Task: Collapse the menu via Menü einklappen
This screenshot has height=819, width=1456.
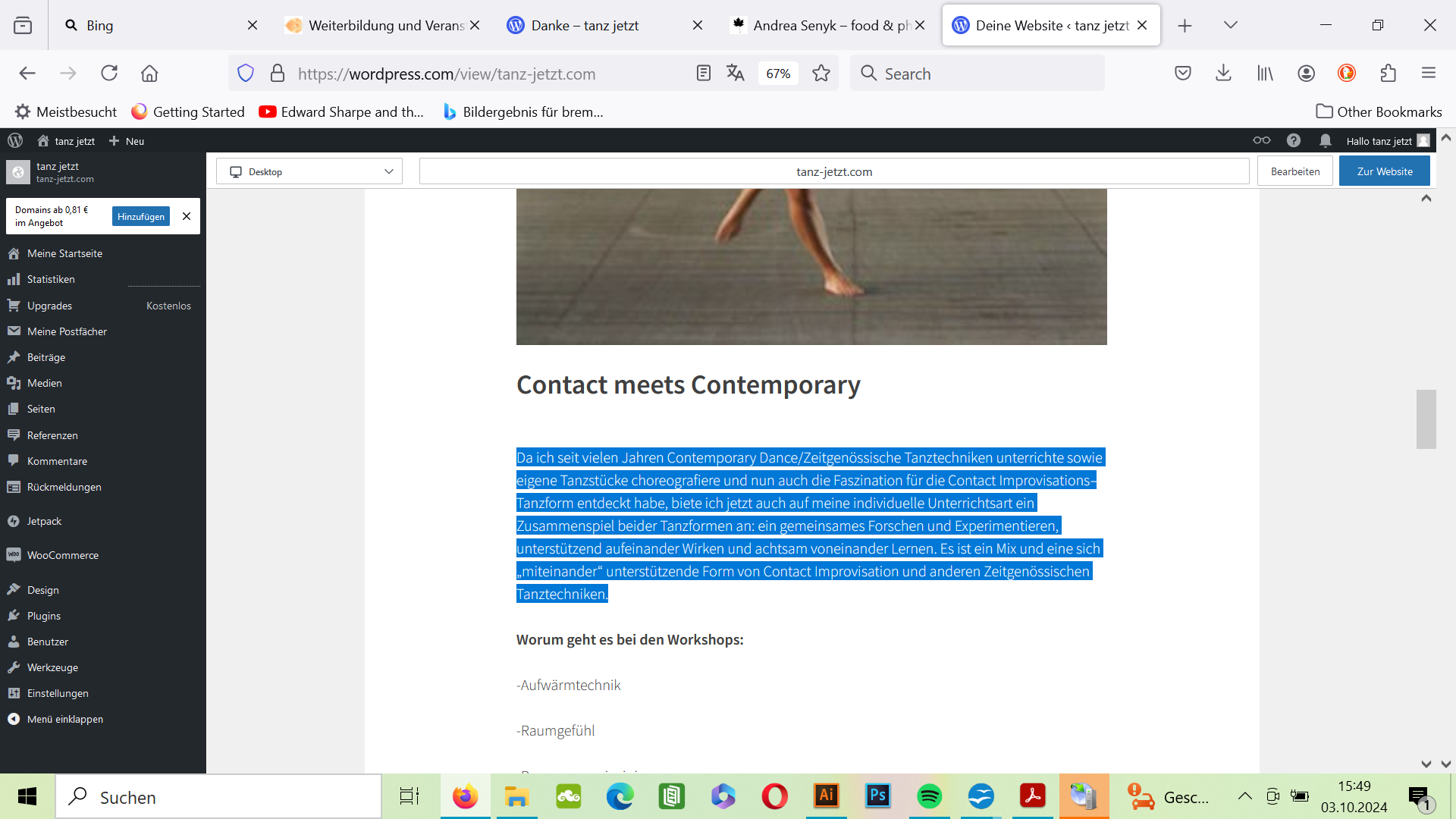Action: click(64, 719)
